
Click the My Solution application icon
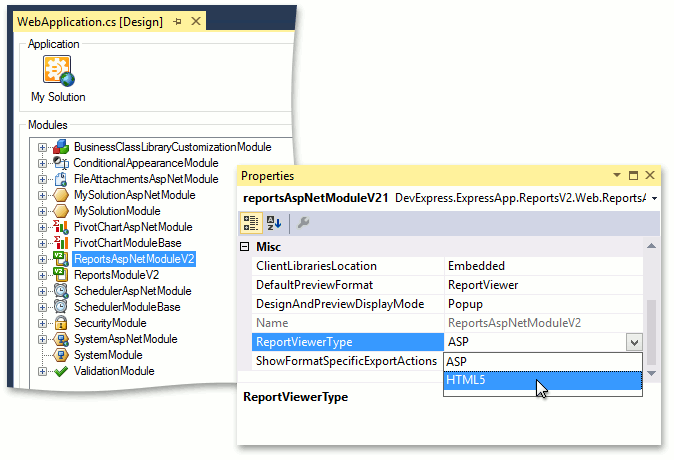pos(58,71)
